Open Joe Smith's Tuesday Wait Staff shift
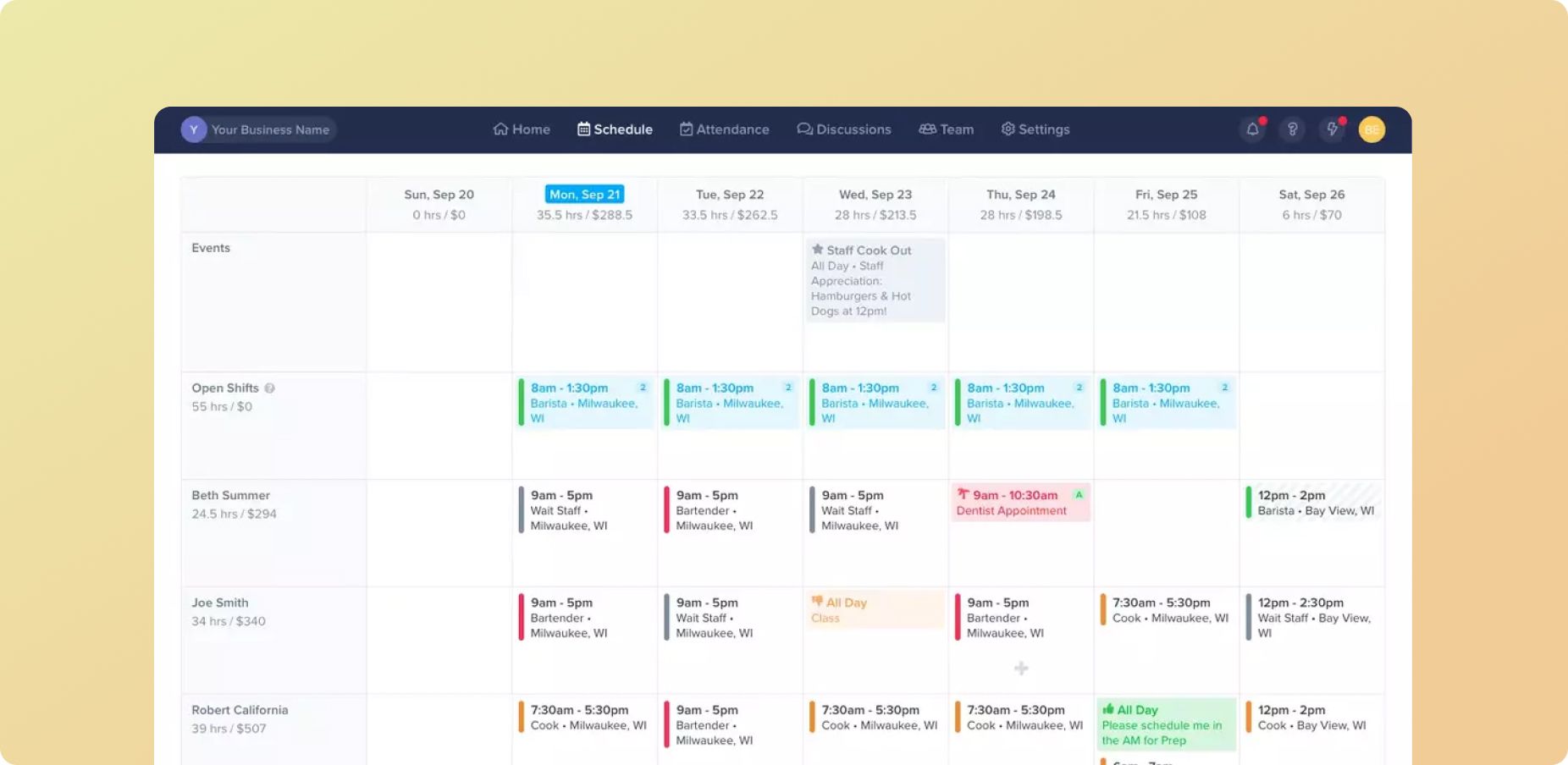Screen dimensions: 1568x765 click(731, 618)
